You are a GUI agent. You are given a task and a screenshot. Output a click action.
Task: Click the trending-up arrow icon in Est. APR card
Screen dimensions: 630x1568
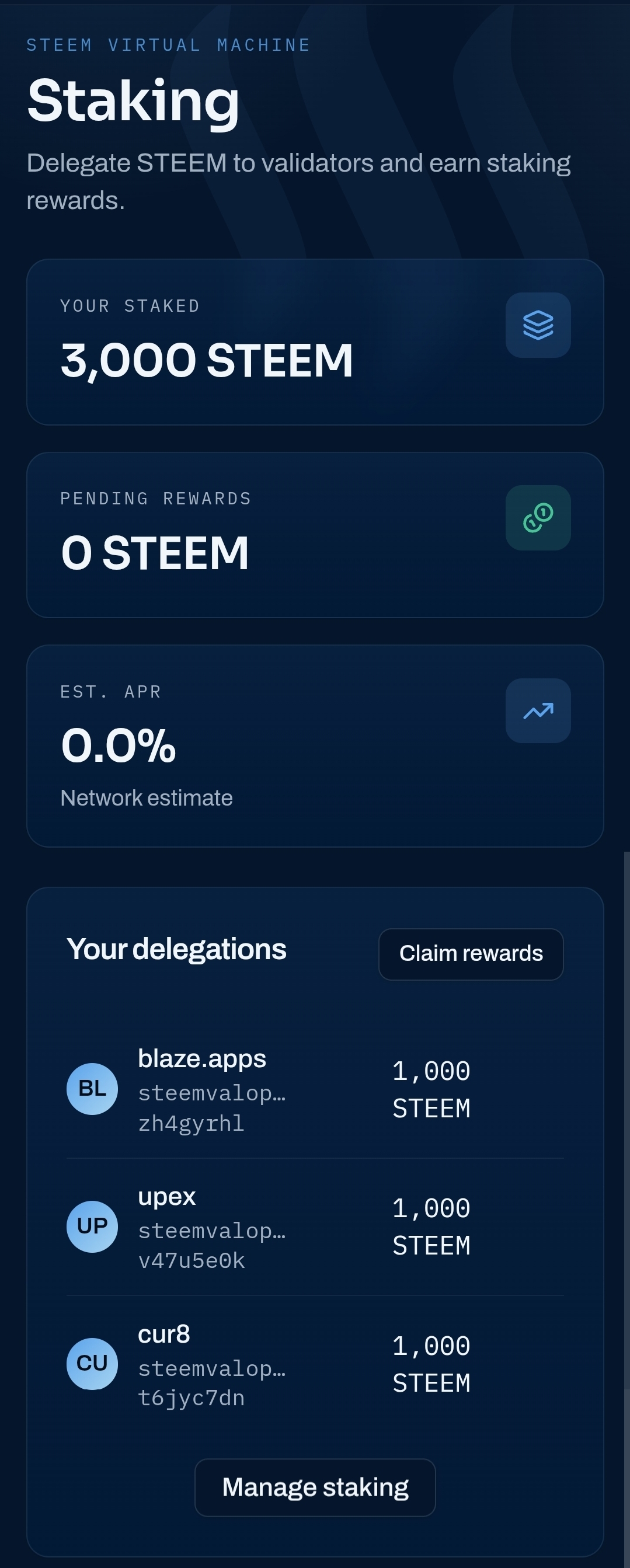click(x=538, y=710)
